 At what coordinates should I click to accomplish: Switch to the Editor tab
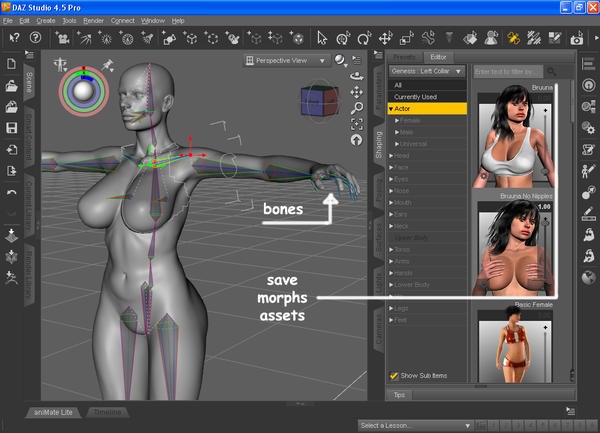click(x=438, y=57)
